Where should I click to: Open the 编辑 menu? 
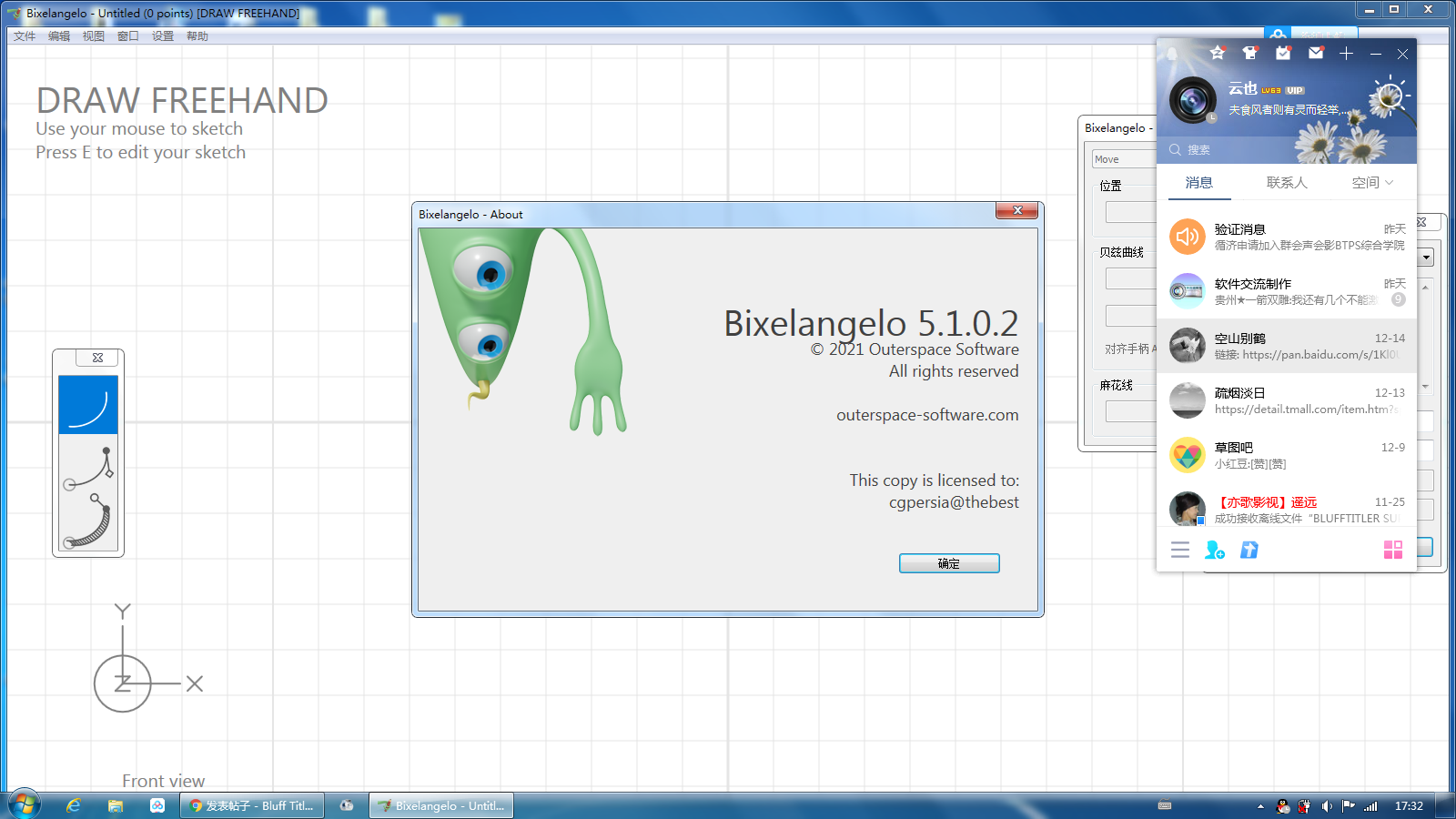[x=59, y=36]
